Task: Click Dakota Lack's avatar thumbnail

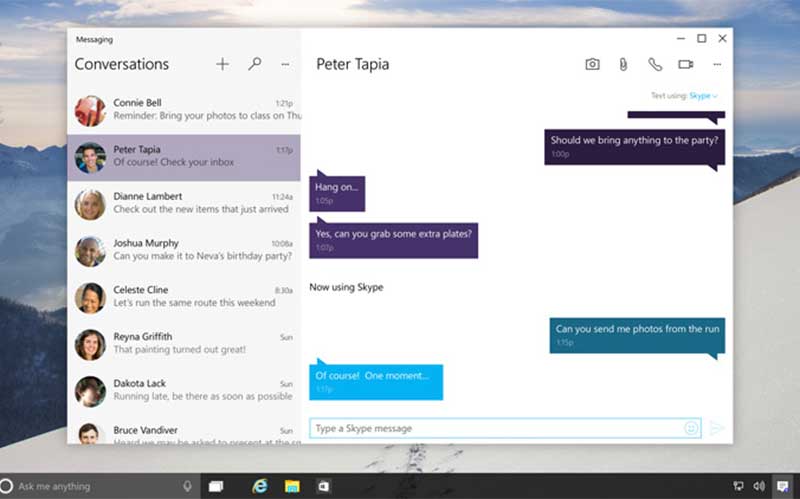Action: (90, 390)
